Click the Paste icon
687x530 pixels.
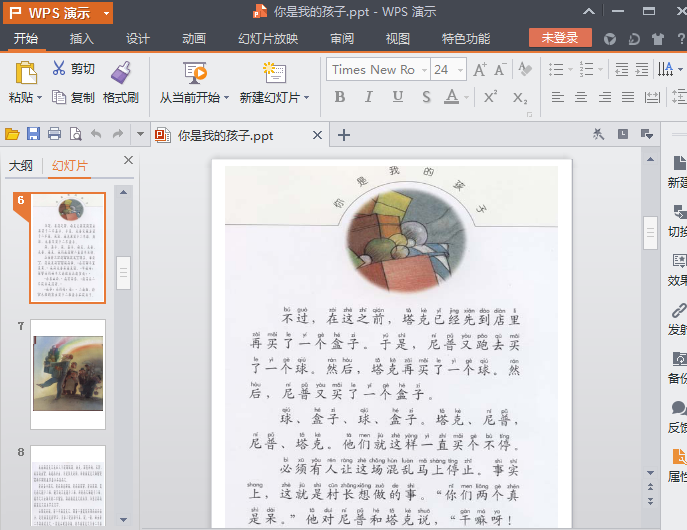(x=26, y=73)
